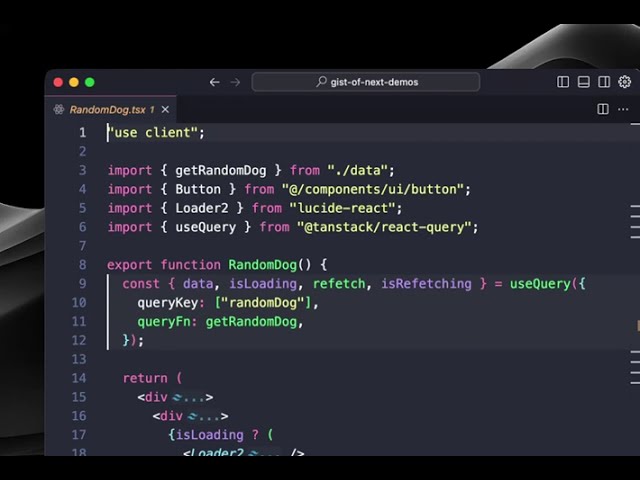Click the "./data" import path
The width and height of the screenshot is (640, 480).
click(x=357, y=170)
